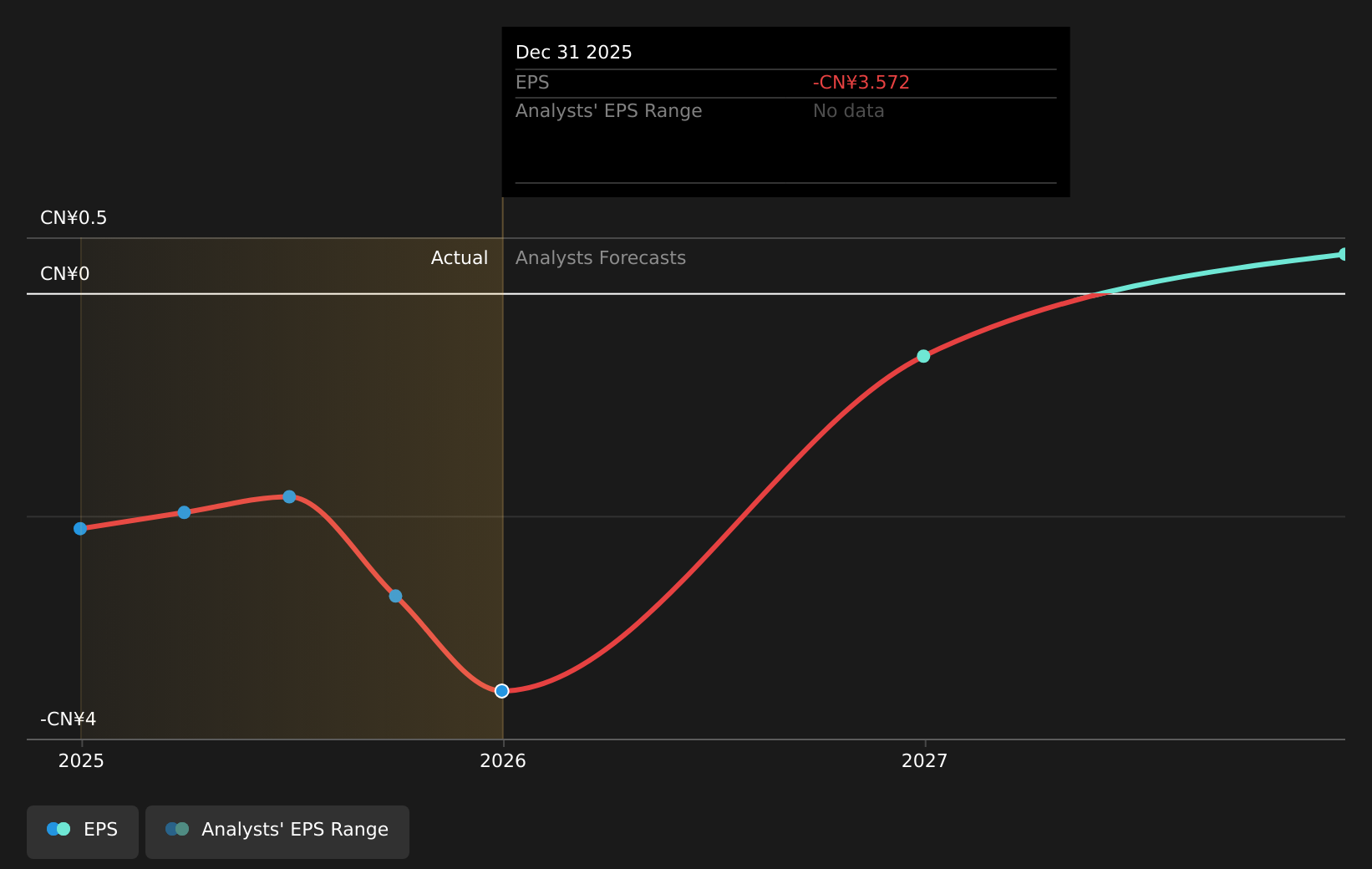This screenshot has height=869, width=1372.
Task: Click the -CN¥3.572 EPS value in tooltip
Action: pos(861,83)
